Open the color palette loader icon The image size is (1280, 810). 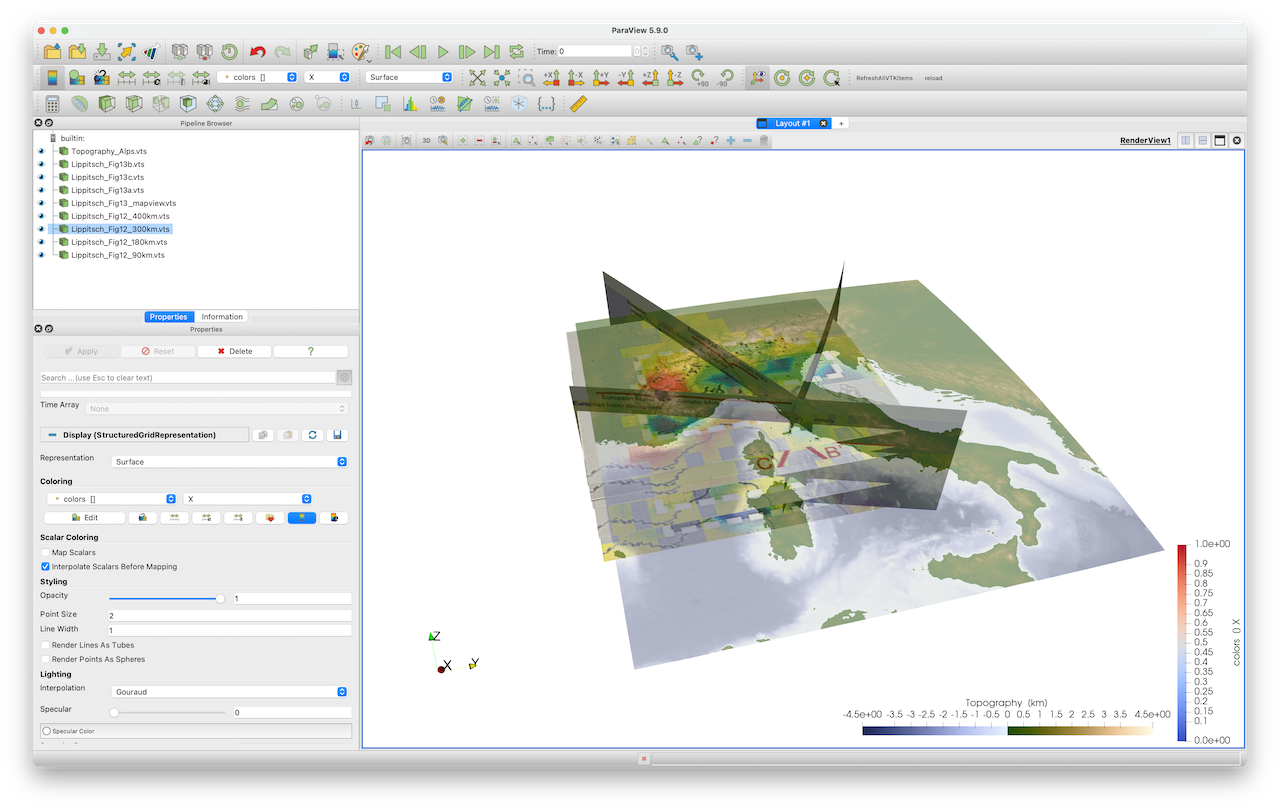361,52
